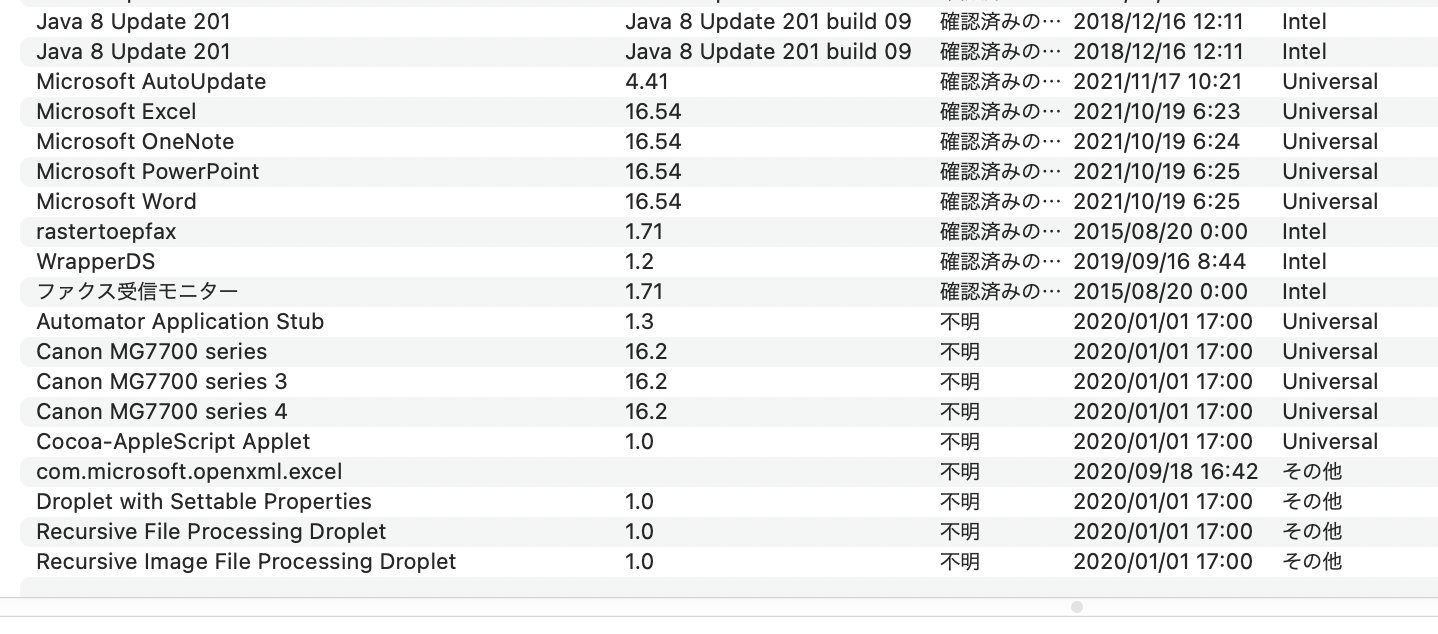The image size is (1438, 634).
Task: Click the 2021/11/17 10:21 modified date
Action: (x=1157, y=82)
